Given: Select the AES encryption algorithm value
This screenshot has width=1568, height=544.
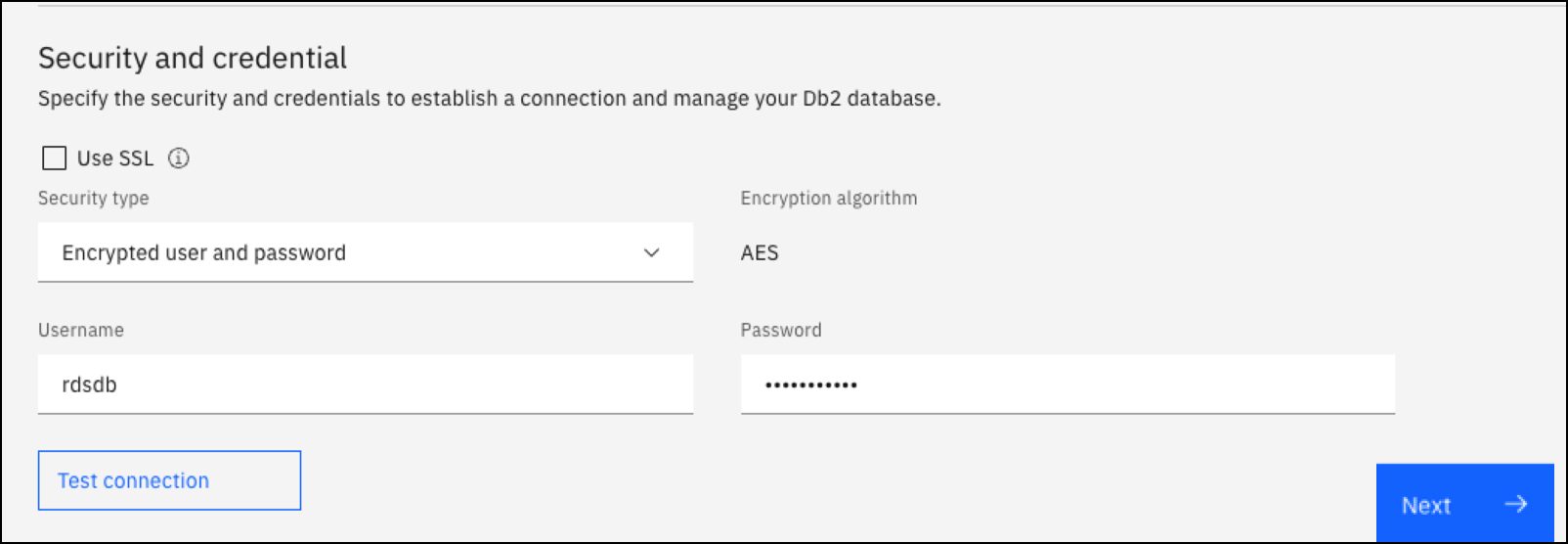Looking at the screenshot, I should point(760,253).
